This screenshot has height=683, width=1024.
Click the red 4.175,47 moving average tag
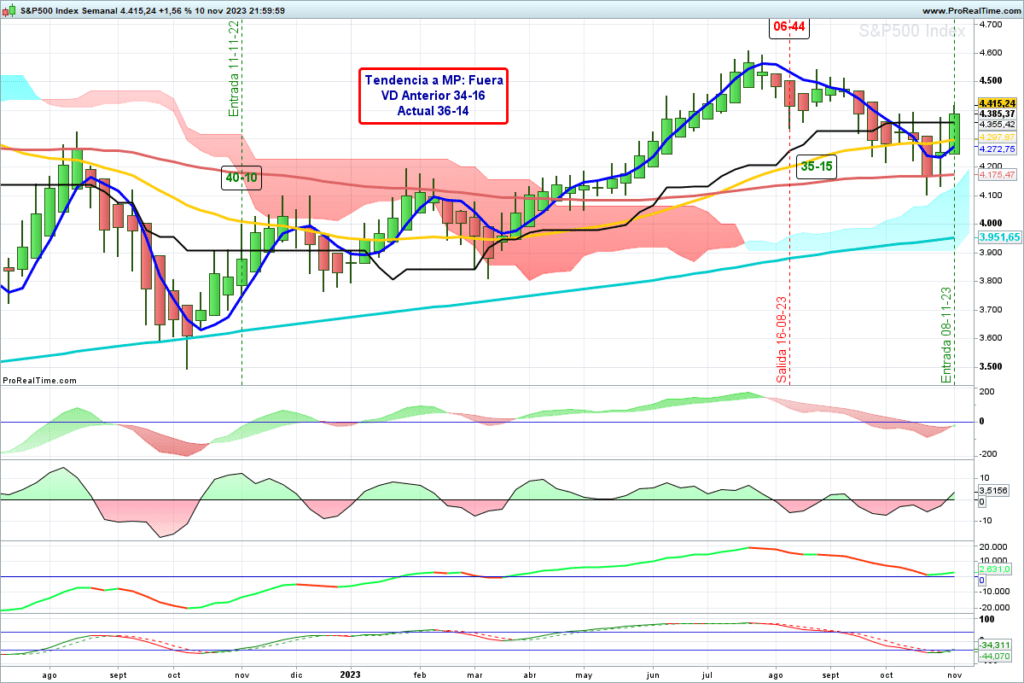pos(997,174)
